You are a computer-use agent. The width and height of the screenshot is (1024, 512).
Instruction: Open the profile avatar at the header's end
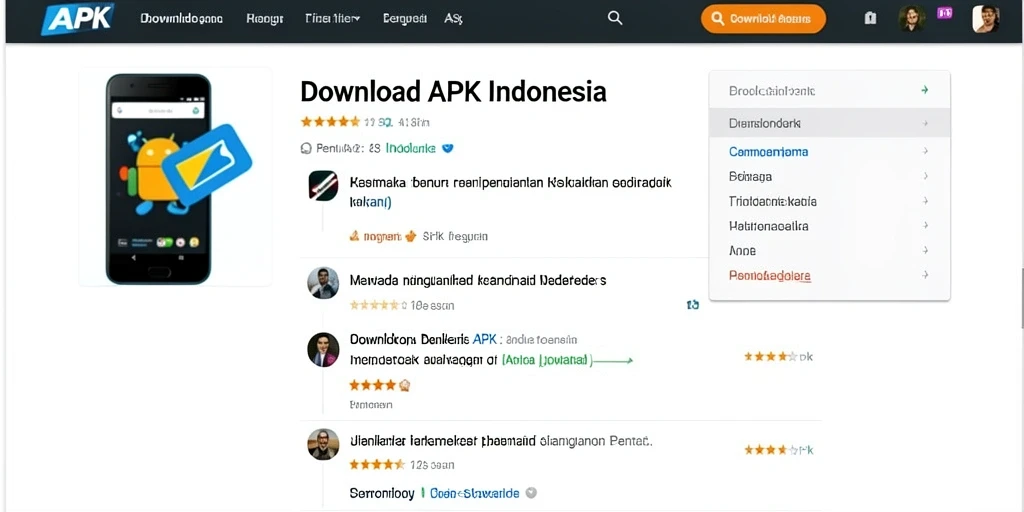(x=985, y=19)
